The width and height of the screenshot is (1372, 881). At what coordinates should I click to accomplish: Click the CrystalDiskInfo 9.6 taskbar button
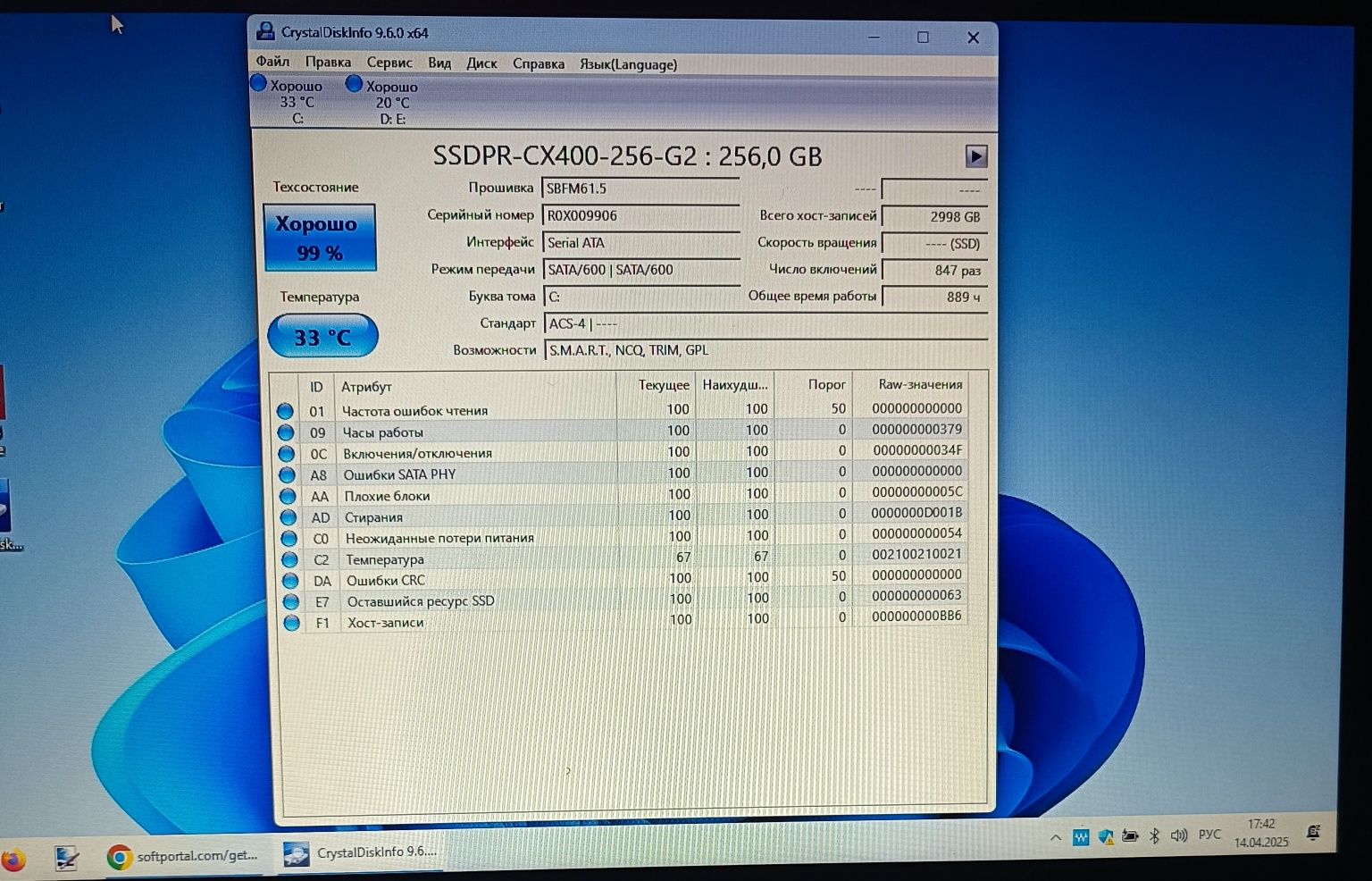pyautogui.click(x=361, y=852)
